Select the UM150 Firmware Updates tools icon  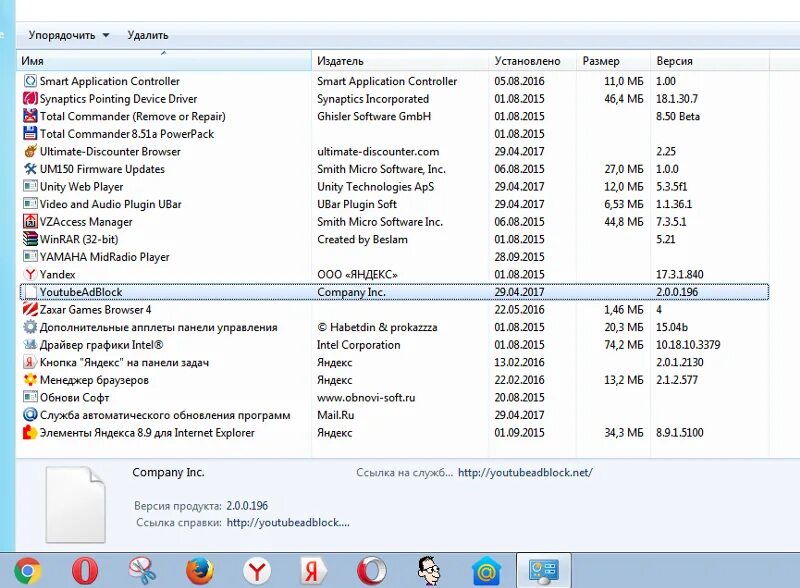coord(30,169)
